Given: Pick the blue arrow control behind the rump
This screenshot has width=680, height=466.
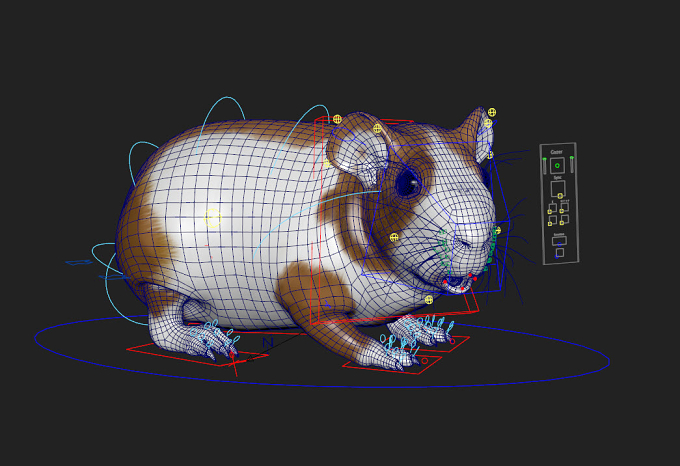Looking at the screenshot, I should point(79,262).
